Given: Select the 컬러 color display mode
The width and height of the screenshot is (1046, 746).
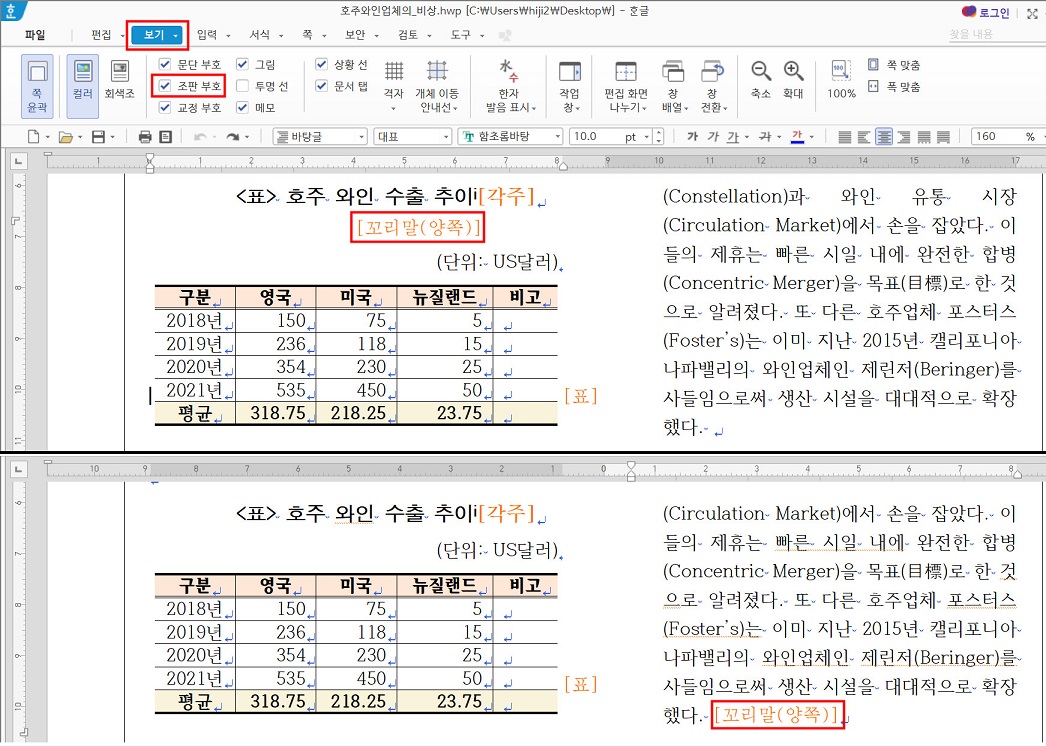Looking at the screenshot, I should (83, 87).
